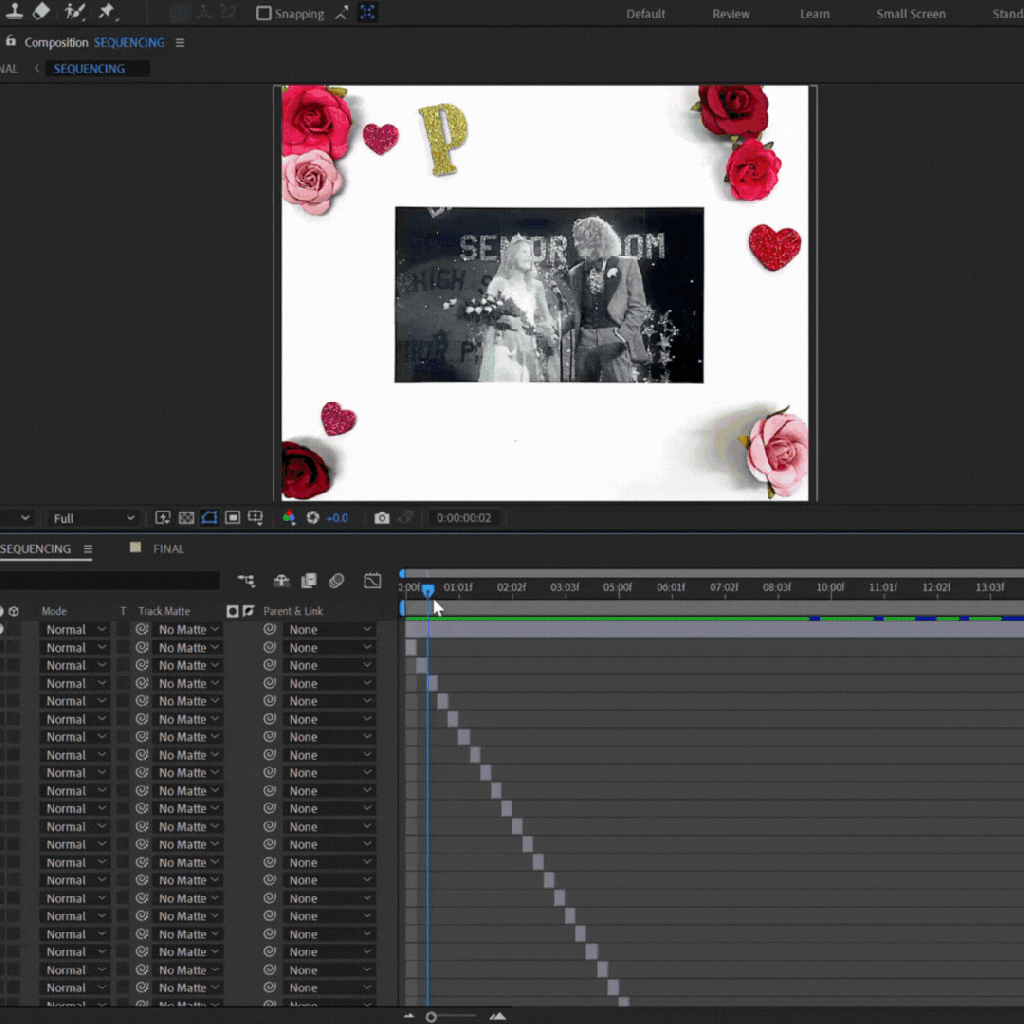
Task: Toggle the transparency grid in the viewer
Action: (x=186, y=518)
